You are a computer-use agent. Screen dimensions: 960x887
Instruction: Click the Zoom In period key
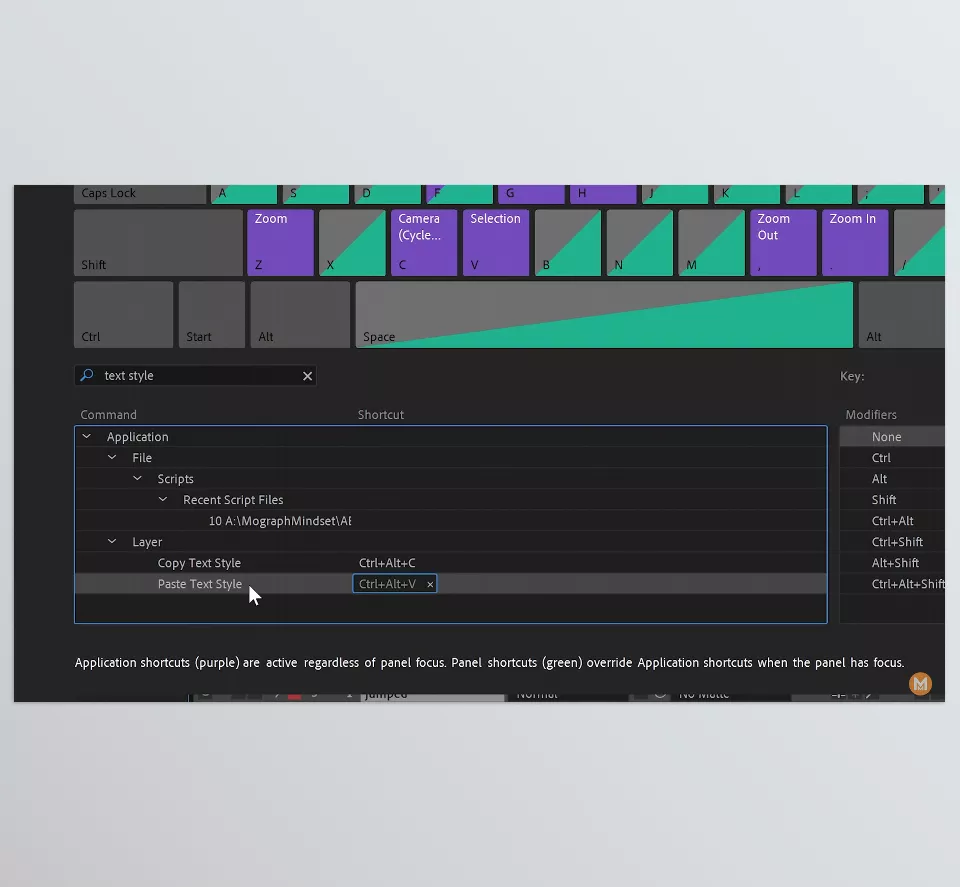click(855, 242)
